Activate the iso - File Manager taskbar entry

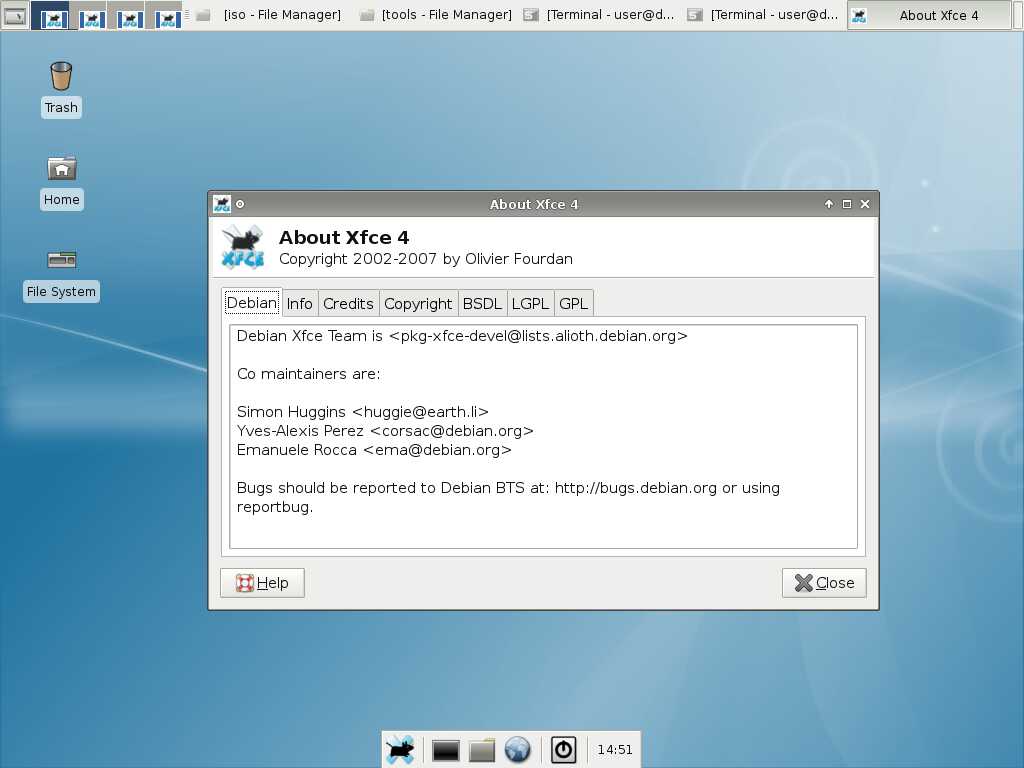[269, 15]
